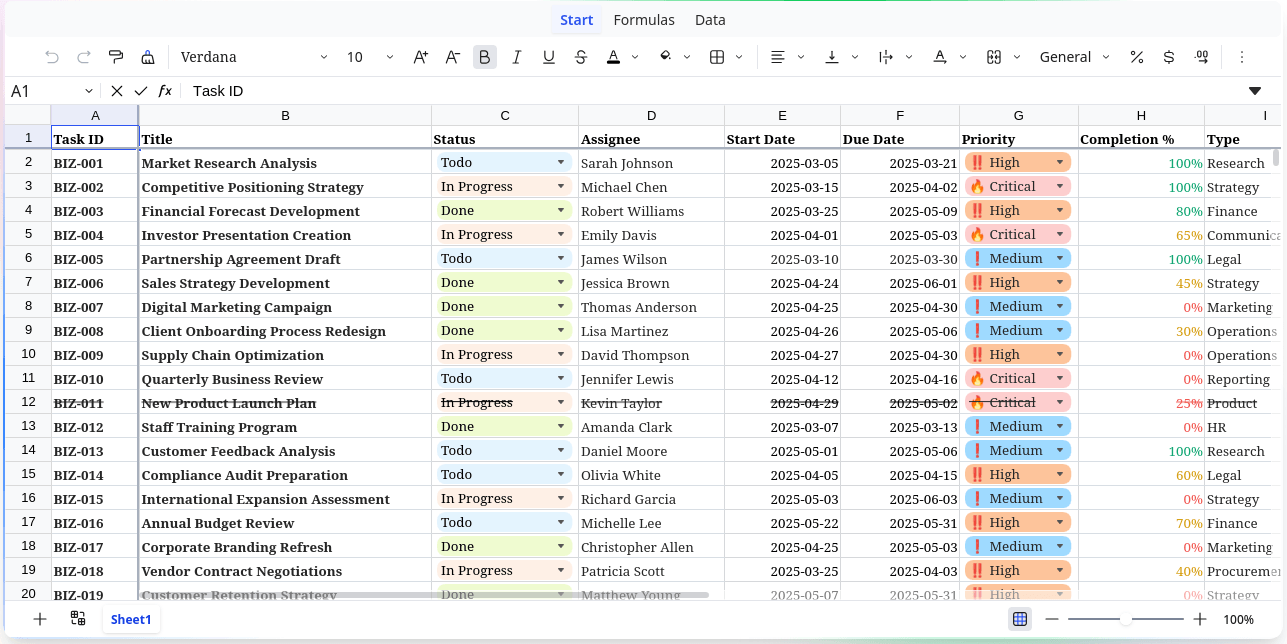
Task: Click the undo button
Action: click(x=52, y=57)
